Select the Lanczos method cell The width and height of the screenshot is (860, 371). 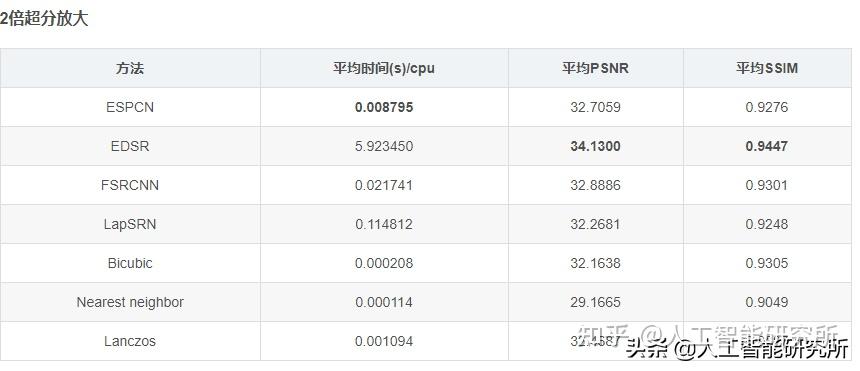pos(130,341)
